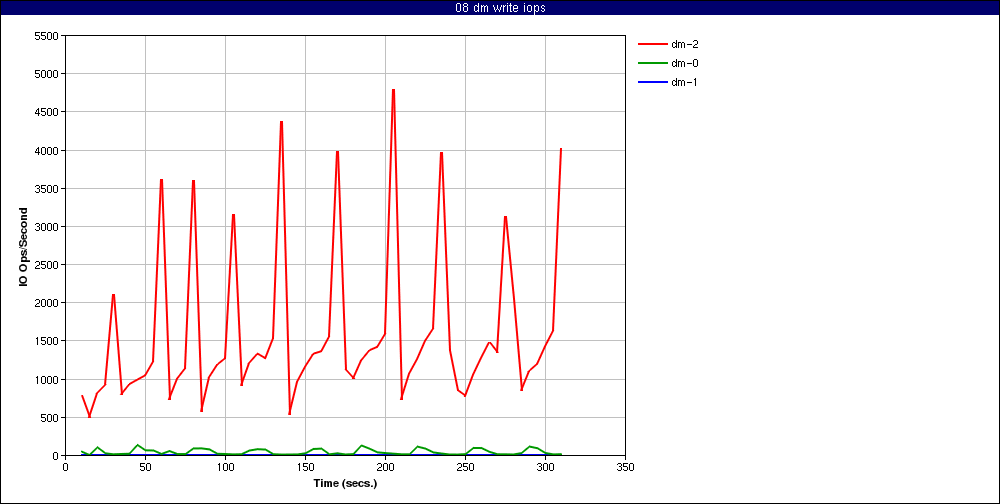The width and height of the screenshot is (1000, 504).
Task: Click the y-axis value 5000
Action: point(46,74)
